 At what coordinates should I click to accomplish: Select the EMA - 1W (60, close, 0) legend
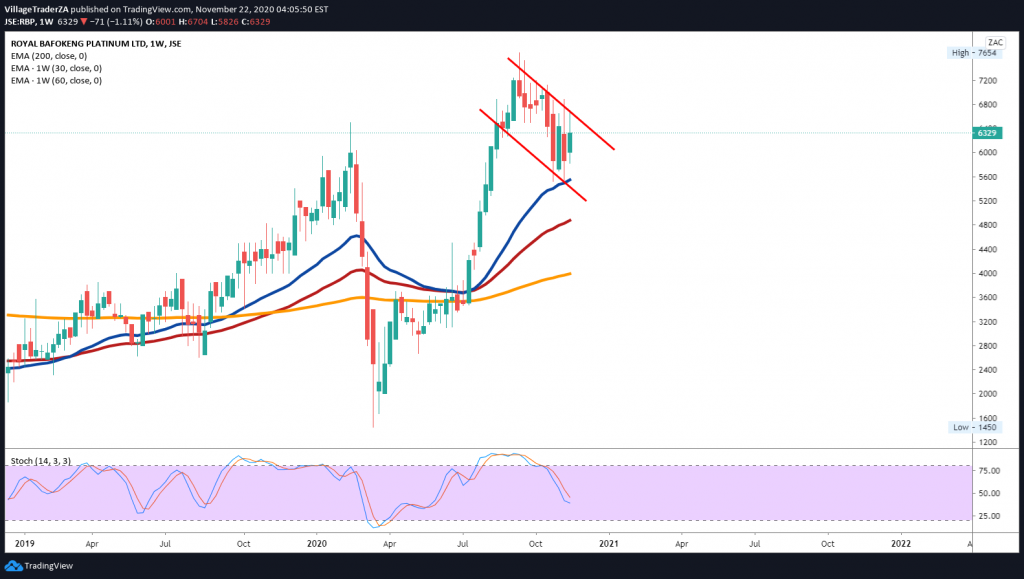coord(56,80)
